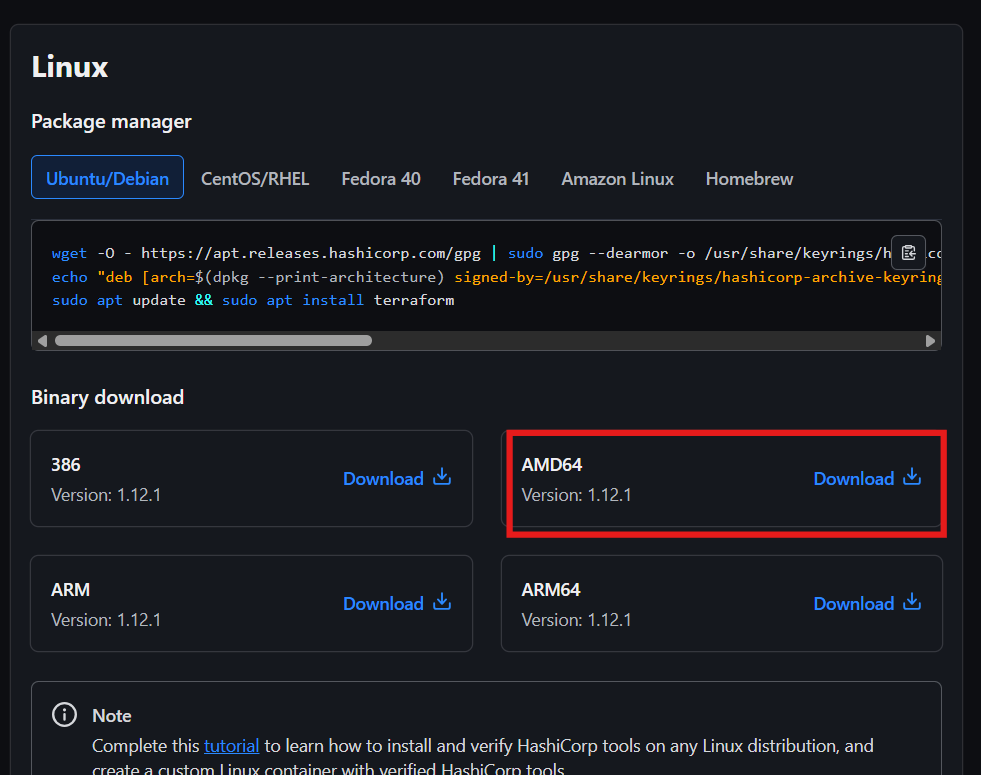The height and width of the screenshot is (775, 981).
Task: Click the info icon beside Note
Action: (64, 714)
